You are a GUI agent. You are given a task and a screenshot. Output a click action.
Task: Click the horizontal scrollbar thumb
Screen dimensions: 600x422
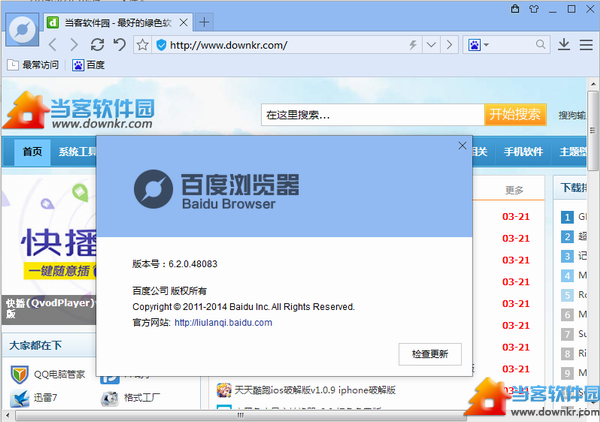tap(240, 415)
